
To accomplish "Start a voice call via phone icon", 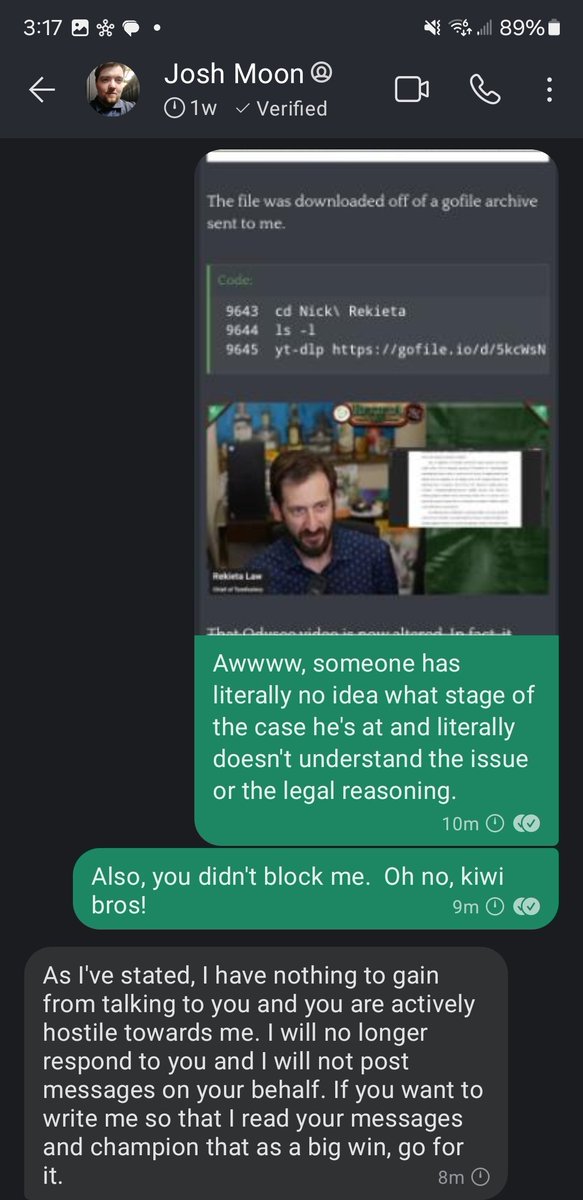I will [484, 90].
